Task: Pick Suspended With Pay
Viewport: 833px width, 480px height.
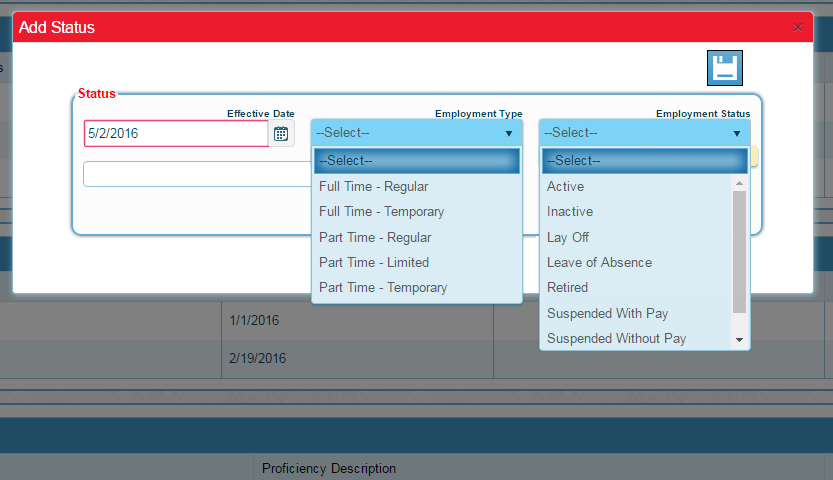Action: 607,314
